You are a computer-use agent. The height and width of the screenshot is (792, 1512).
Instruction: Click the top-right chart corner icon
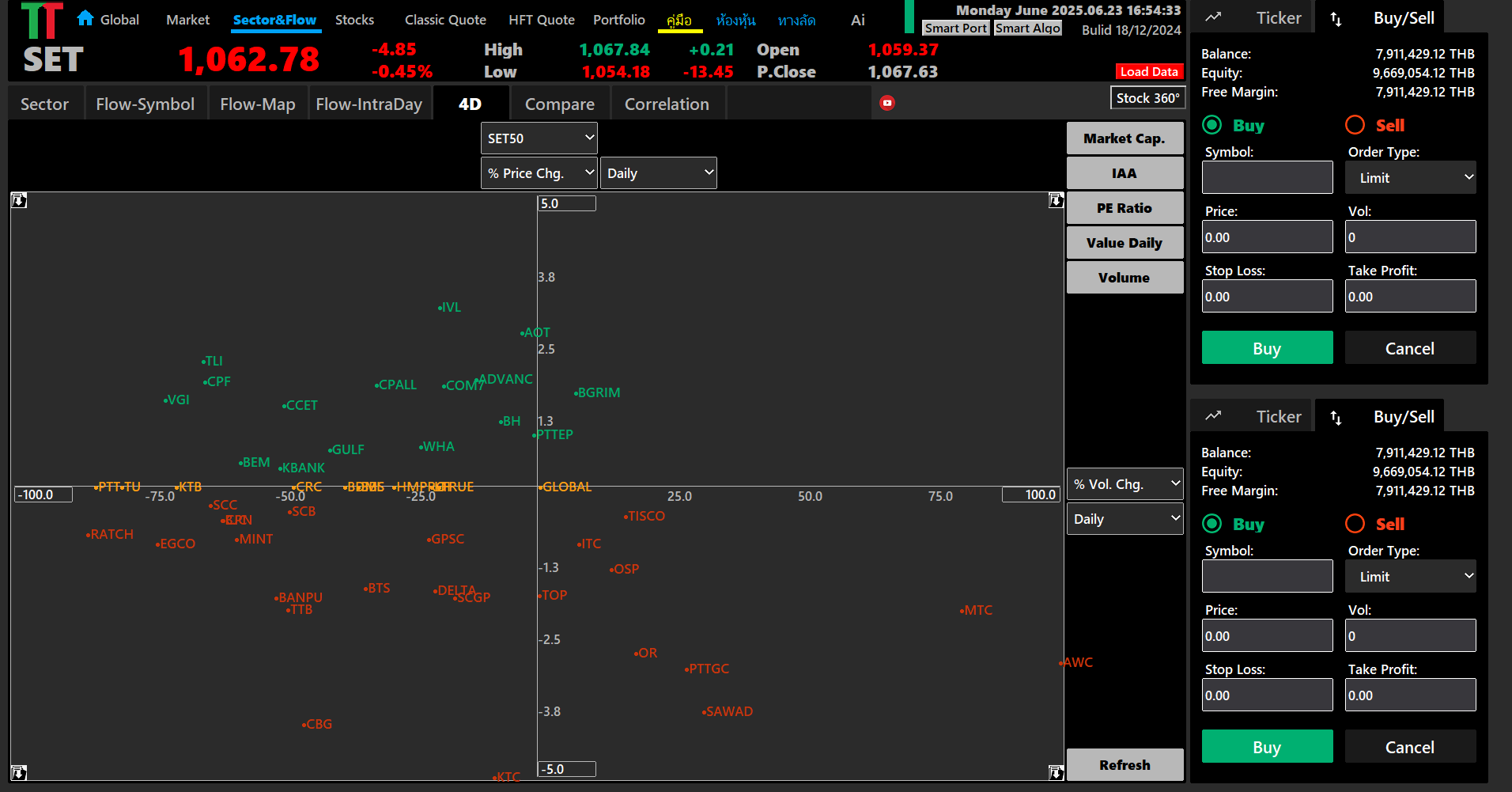1056,201
